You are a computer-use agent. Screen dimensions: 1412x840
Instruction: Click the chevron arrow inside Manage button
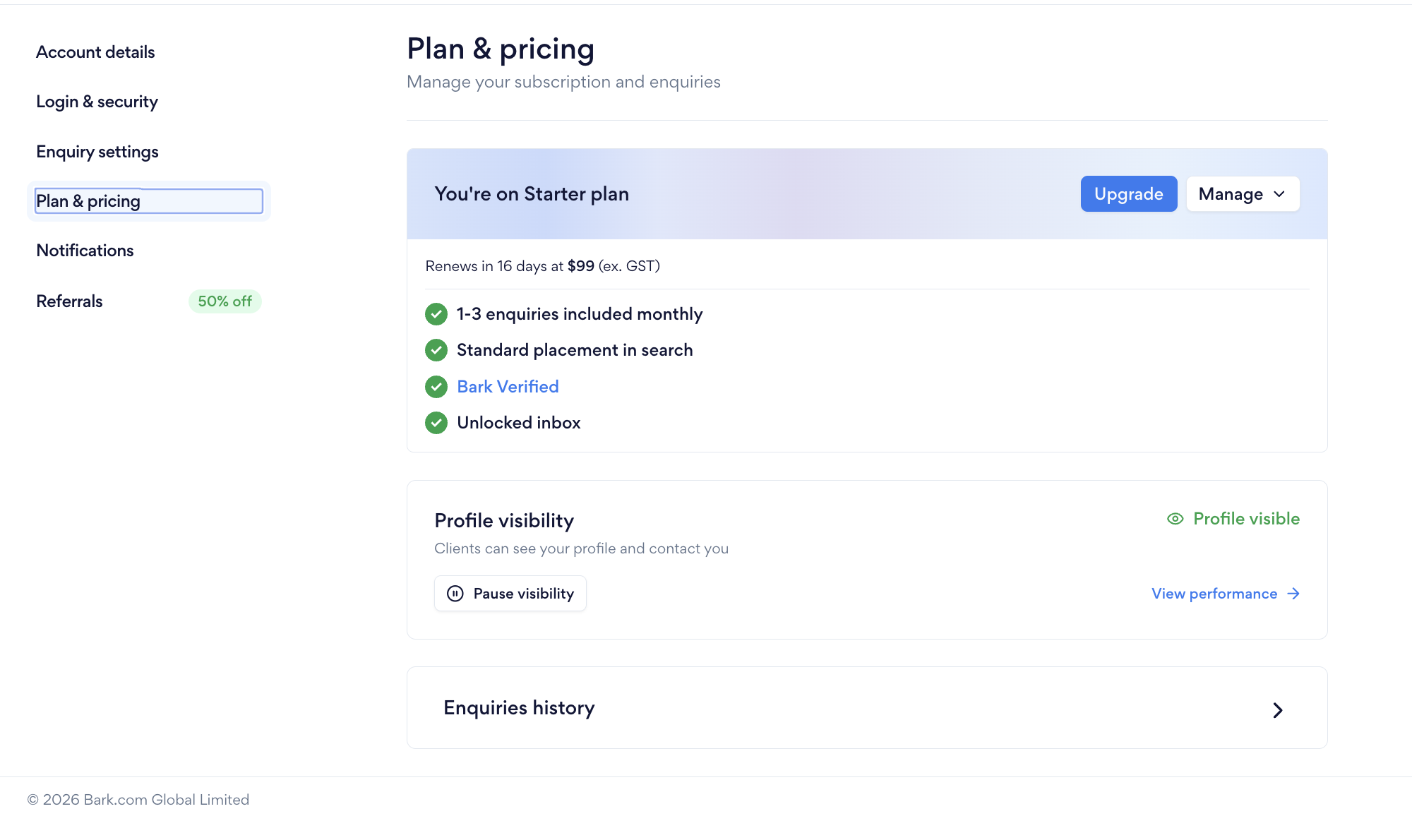click(x=1279, y=194)
